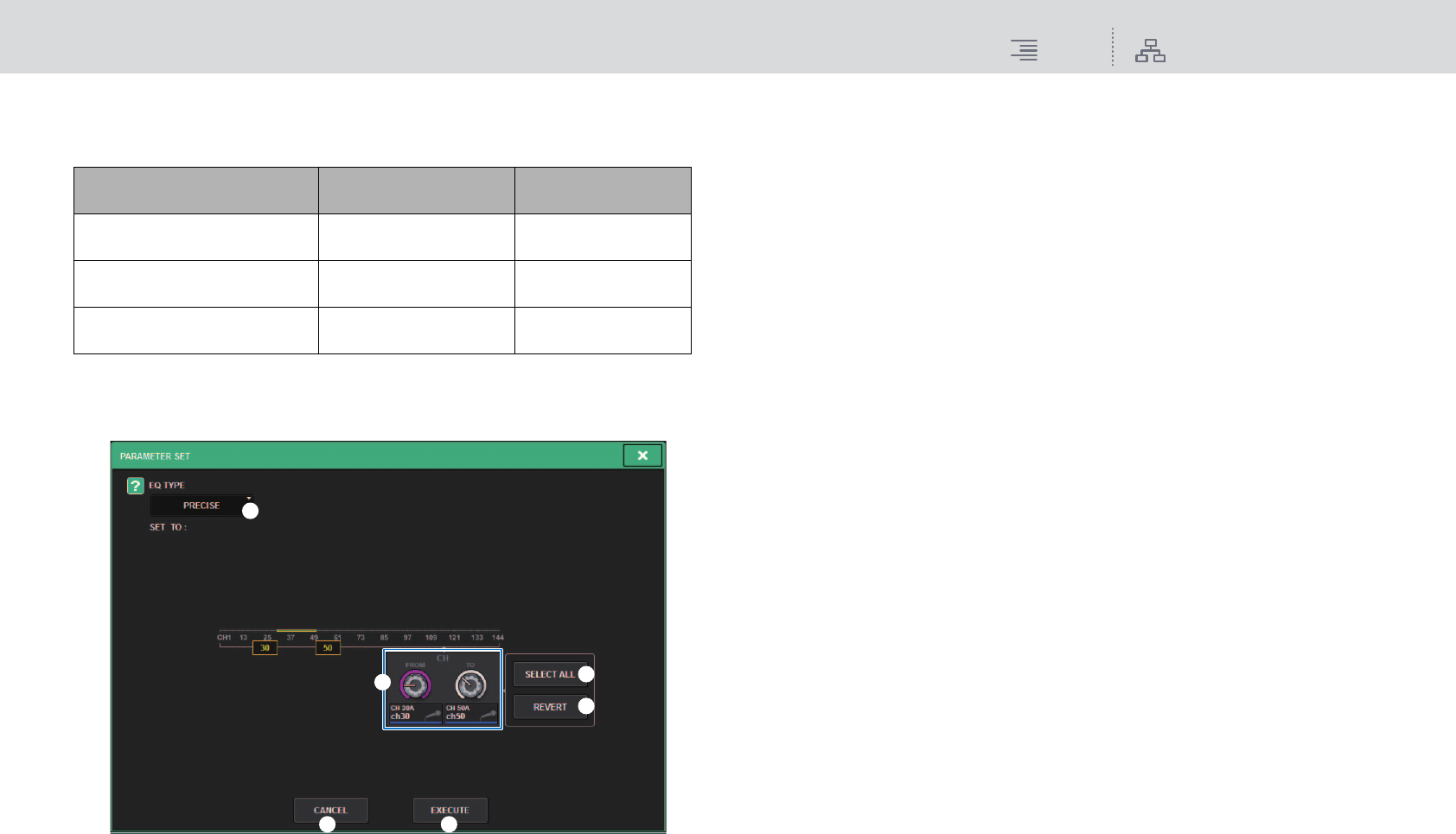Click the PARAMETER SET title text

point(155,456)
